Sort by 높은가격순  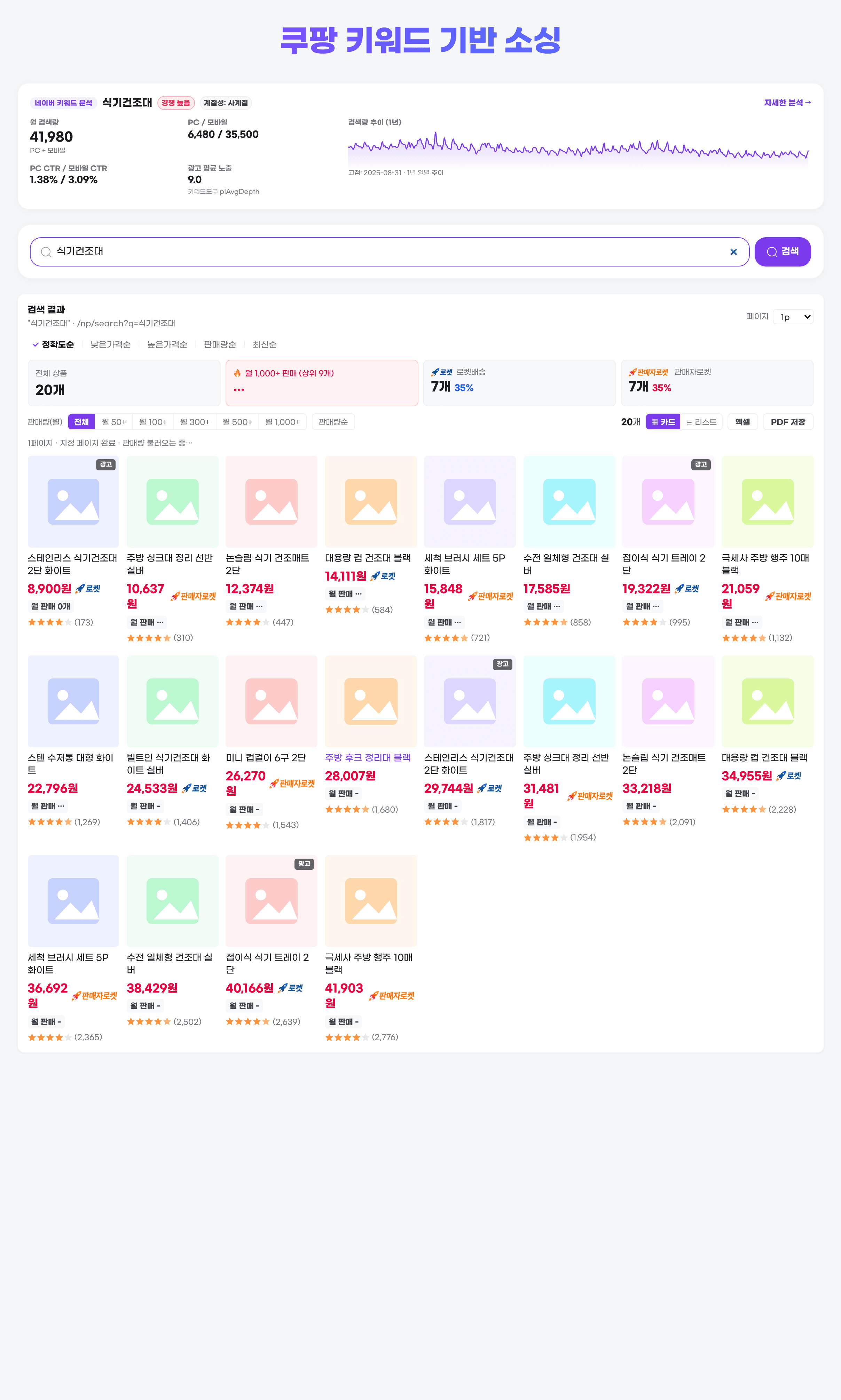[167, 344]
